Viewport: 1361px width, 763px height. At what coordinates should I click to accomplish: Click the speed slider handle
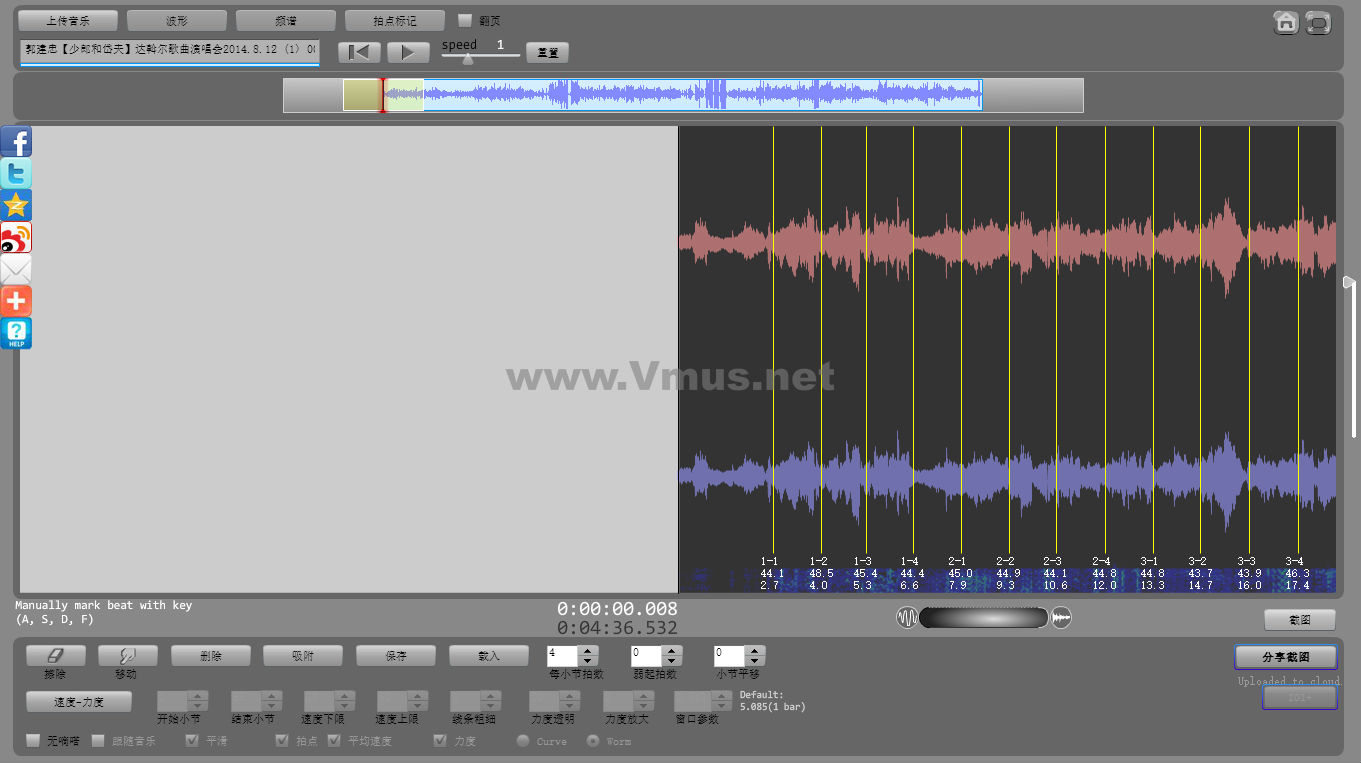point(467,58)
